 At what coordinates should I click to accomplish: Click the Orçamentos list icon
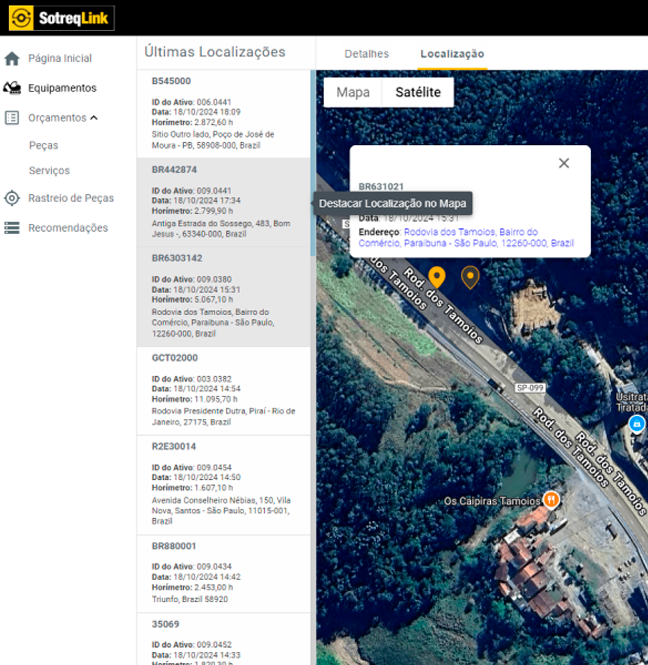tap(12, 118)
